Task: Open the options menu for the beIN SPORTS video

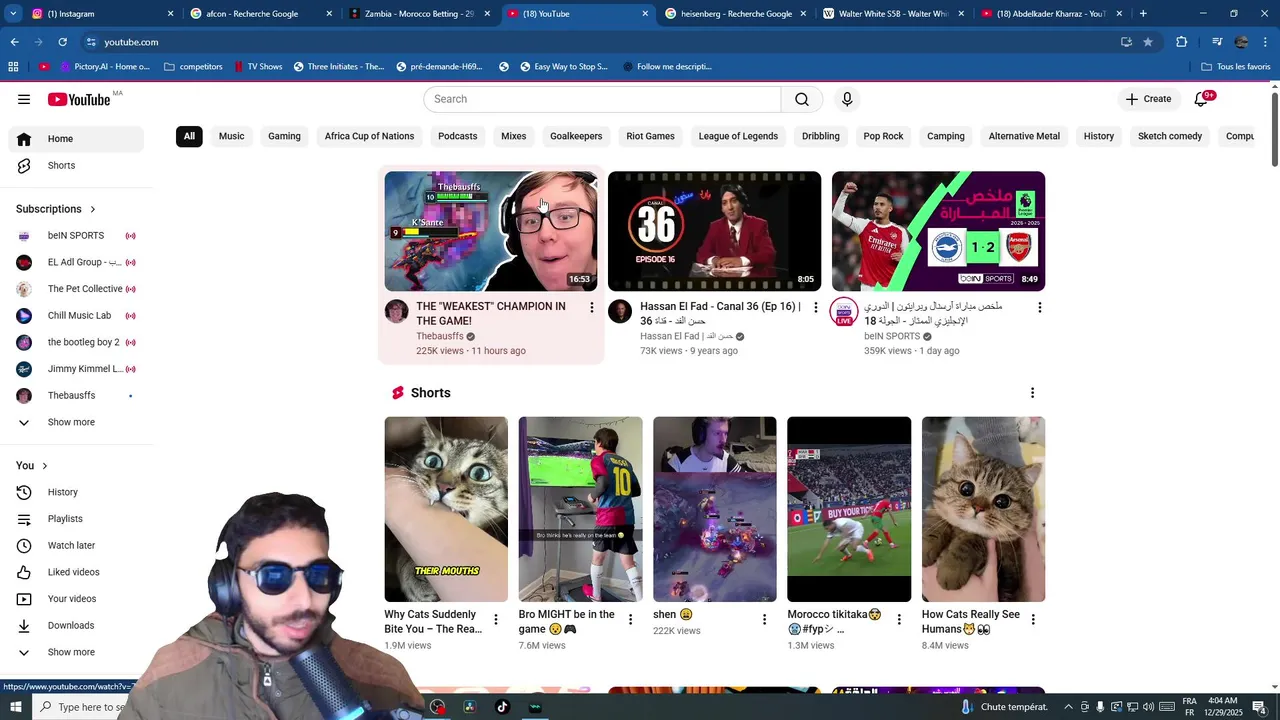Action: [1039, 307]
